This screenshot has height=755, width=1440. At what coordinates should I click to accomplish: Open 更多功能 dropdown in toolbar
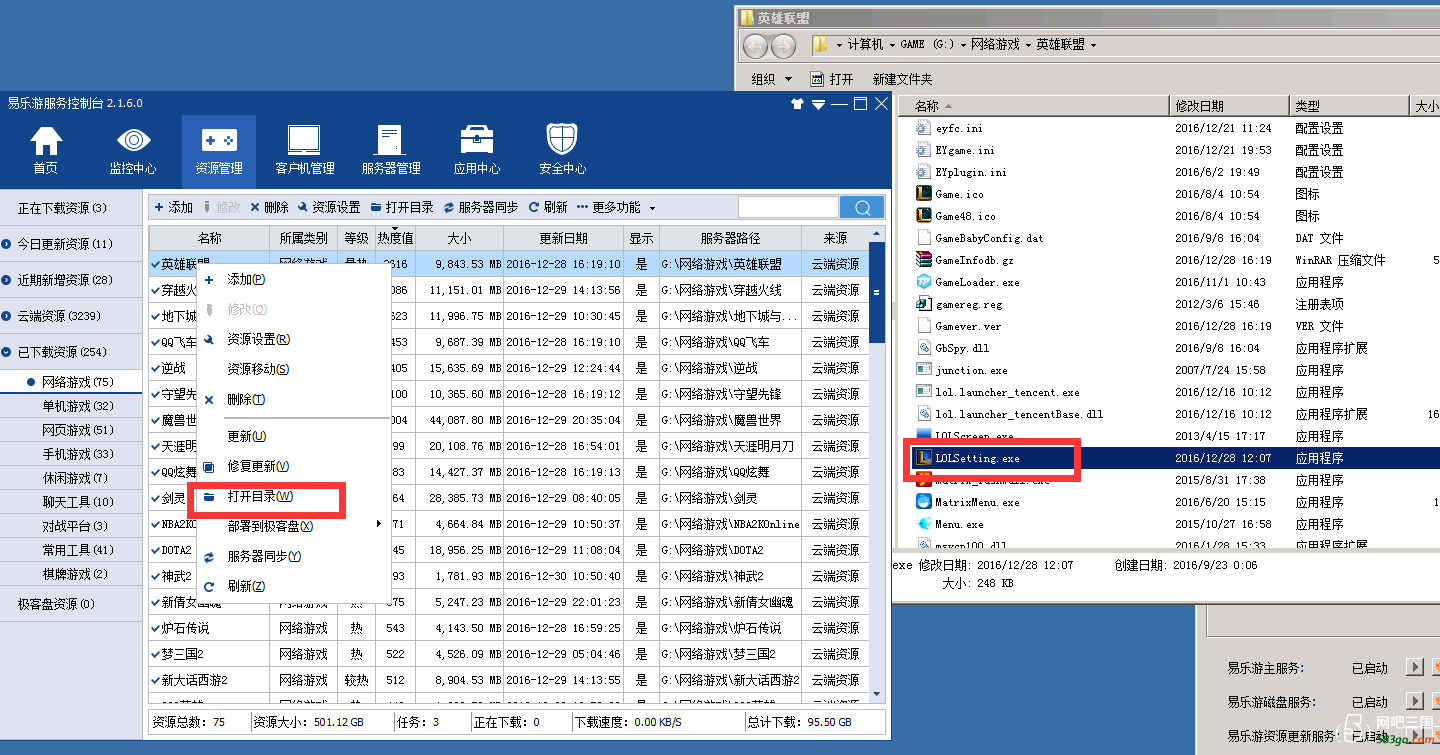(617, 207)
